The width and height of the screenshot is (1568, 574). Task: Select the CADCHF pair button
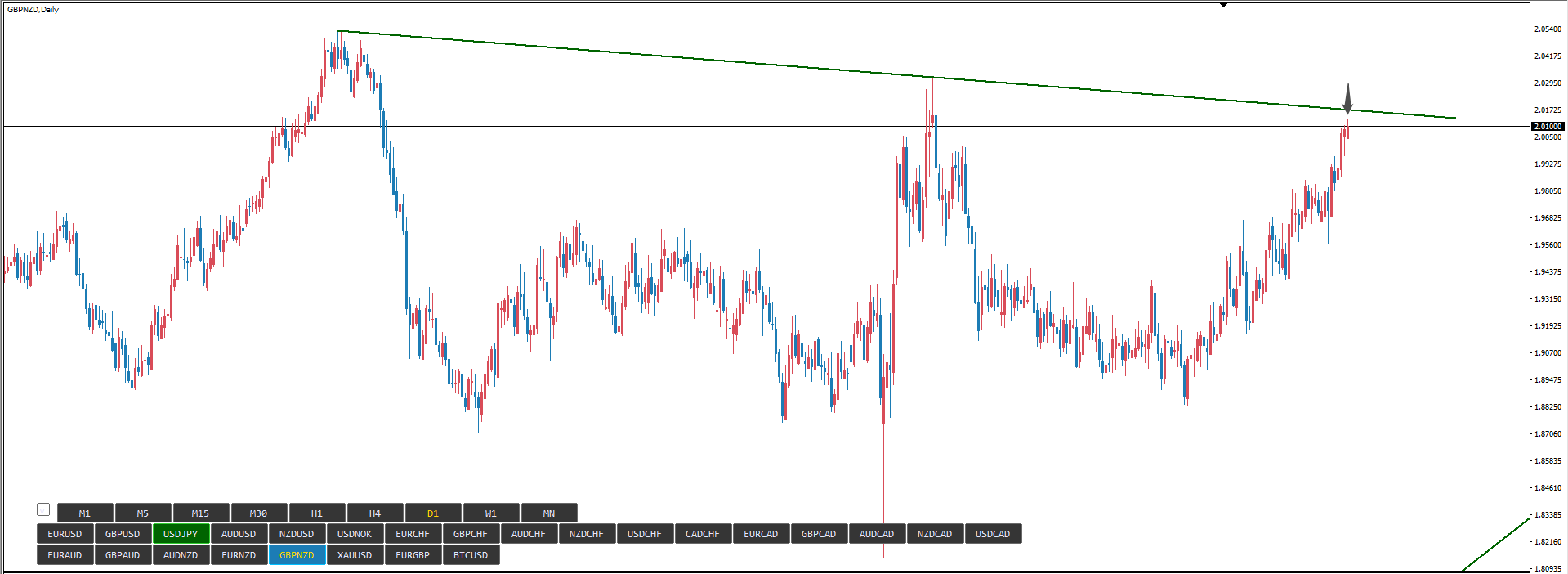point(704,534)
